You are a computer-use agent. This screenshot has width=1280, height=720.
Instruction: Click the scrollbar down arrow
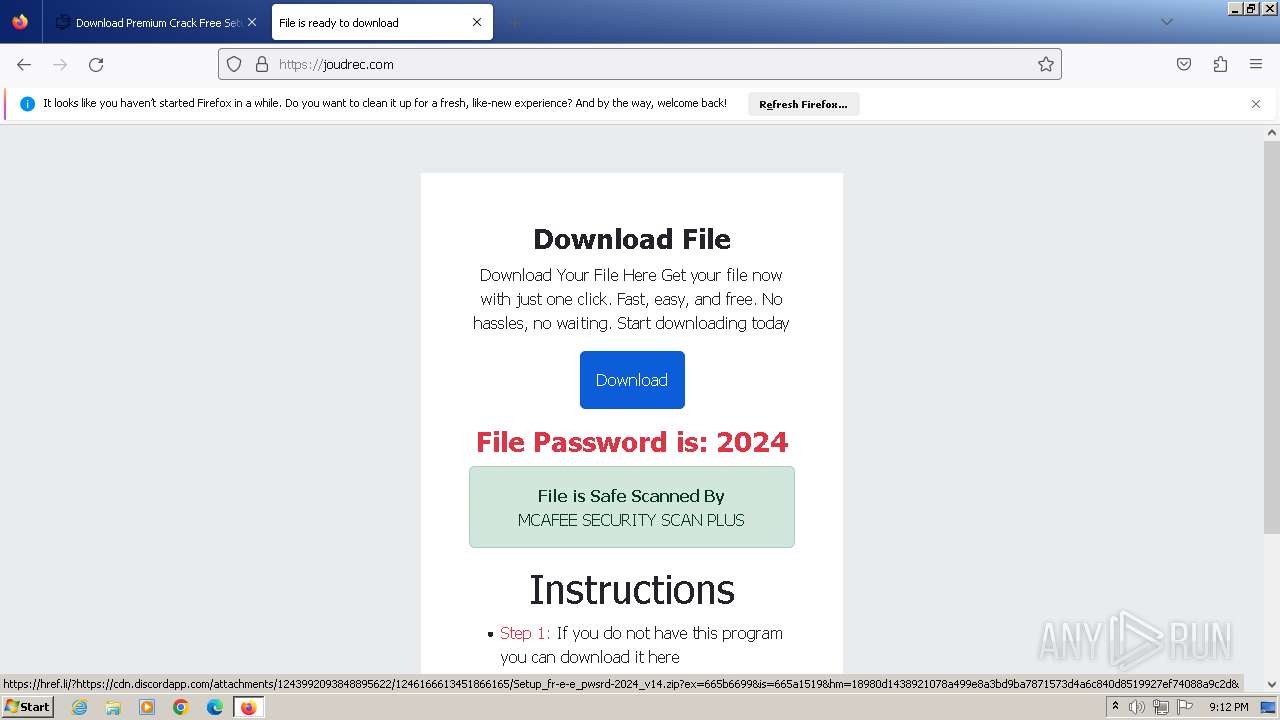[x=1272, y=685]
